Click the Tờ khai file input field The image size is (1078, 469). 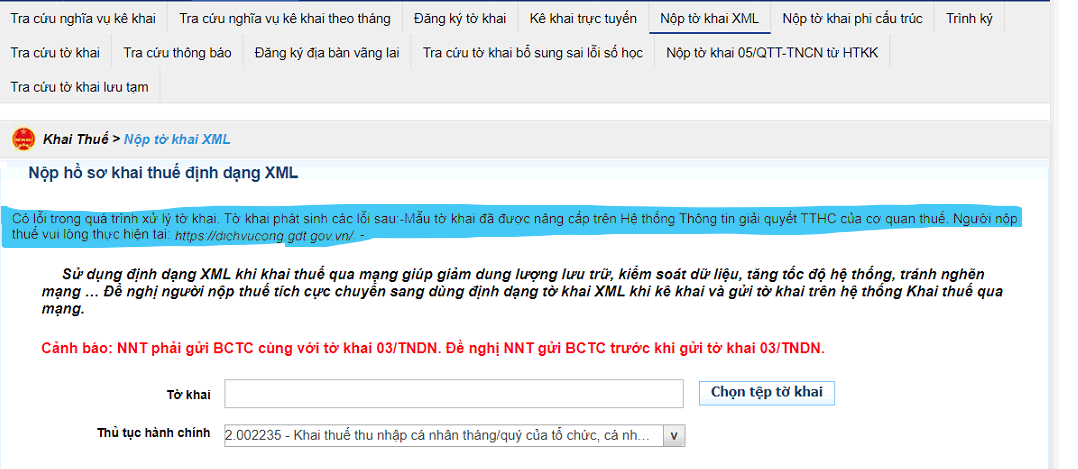click(x=453, y=394)
